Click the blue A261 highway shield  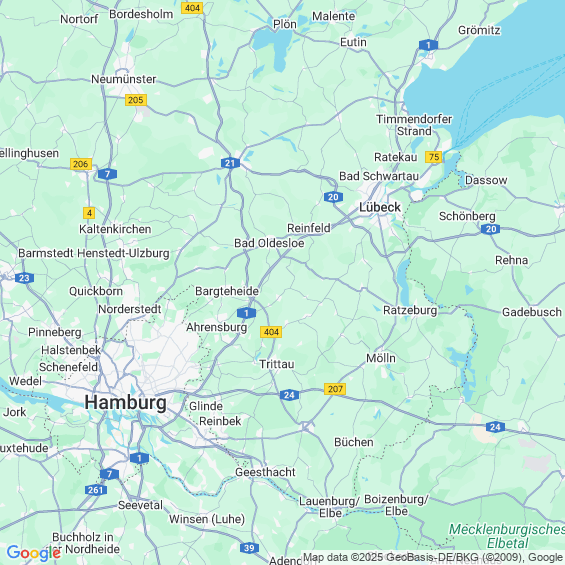point(96,490)
